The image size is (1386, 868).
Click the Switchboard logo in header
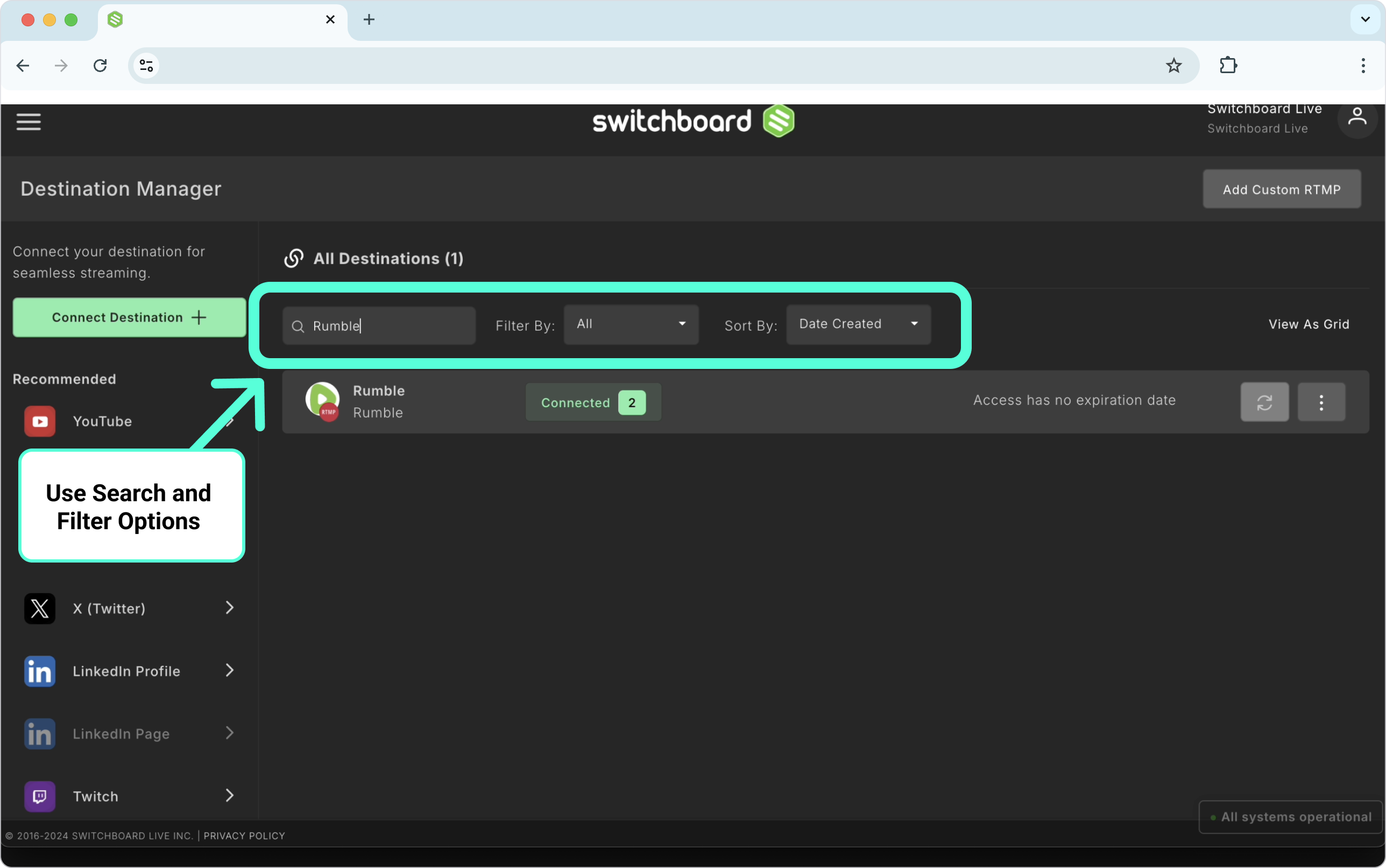pyautogui.click(x=694, y=121)
